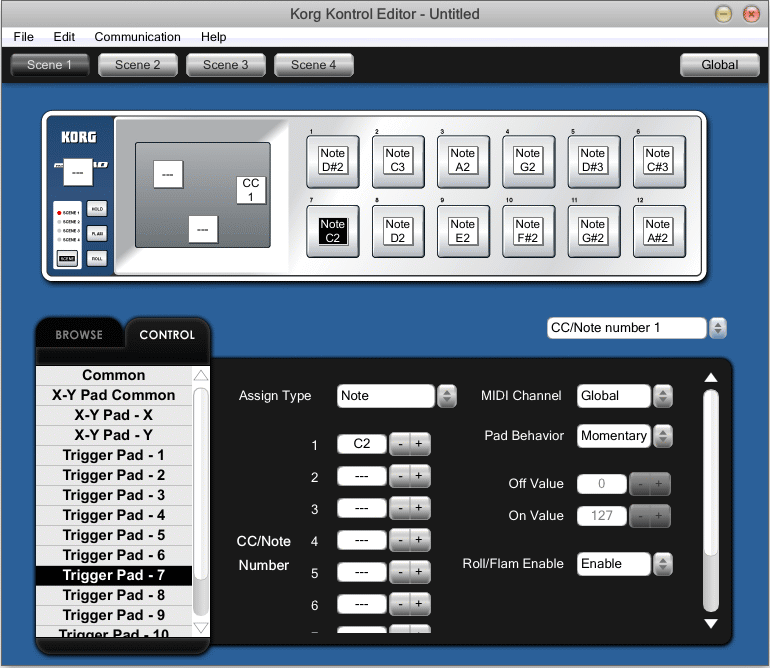Select X-Y Pad - Y in list
This screenshot has height=668, width=770.
point(114,435)
